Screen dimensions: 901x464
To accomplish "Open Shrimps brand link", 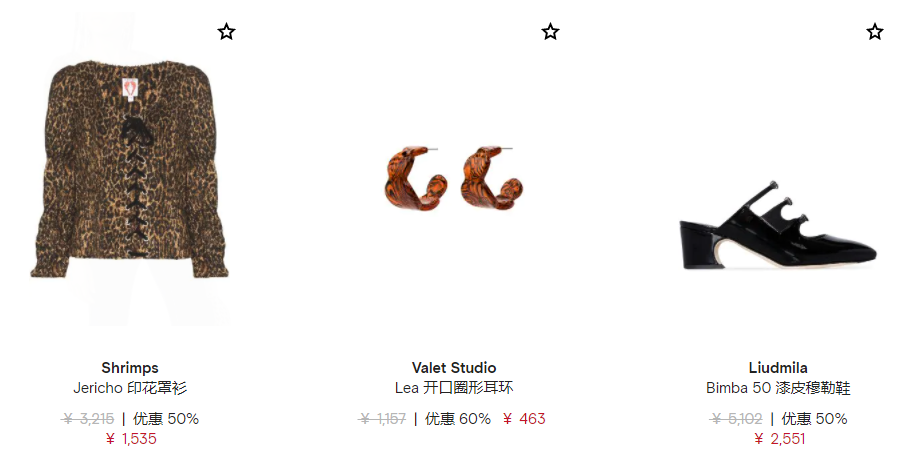I will tap(130, 368).
